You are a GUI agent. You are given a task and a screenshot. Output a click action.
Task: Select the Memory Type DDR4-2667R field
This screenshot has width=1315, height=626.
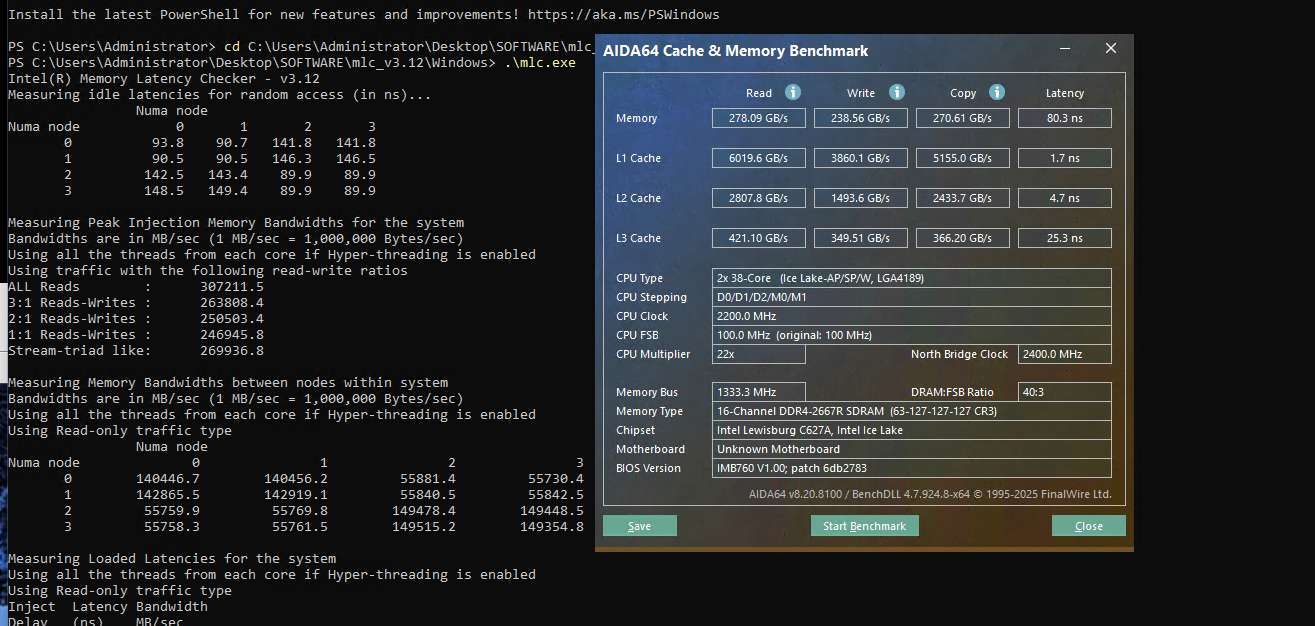911,411
